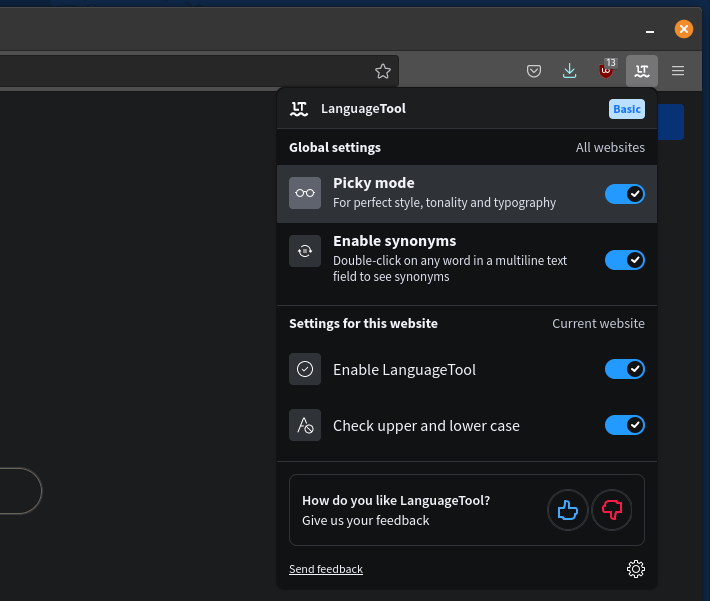Screen dimensions: 710x601
Task: Click the Picky mode glasses icon
Action: point(305,193)
